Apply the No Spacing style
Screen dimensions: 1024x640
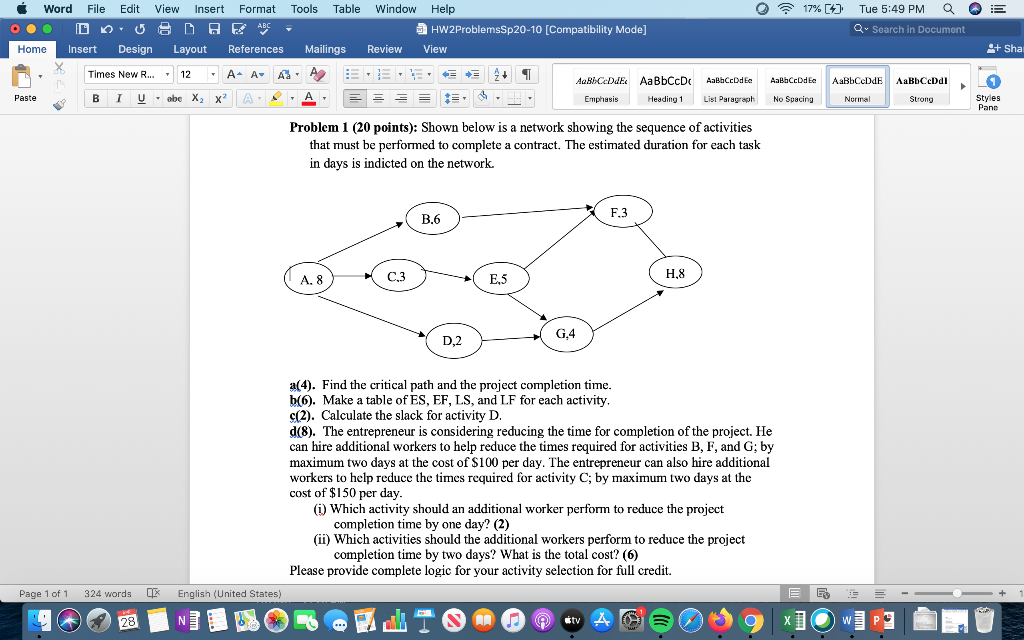[x=793, y=88]
